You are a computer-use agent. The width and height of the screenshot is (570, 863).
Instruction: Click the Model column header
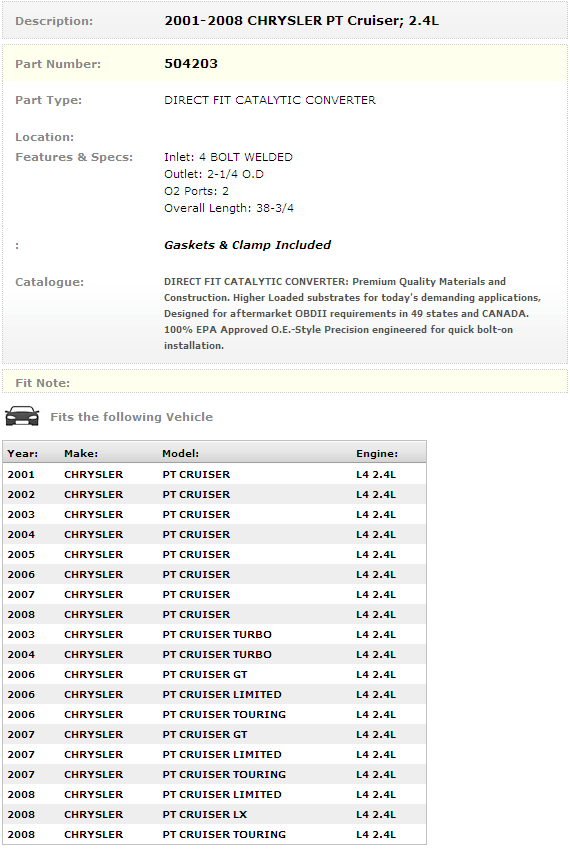point(180,454)
